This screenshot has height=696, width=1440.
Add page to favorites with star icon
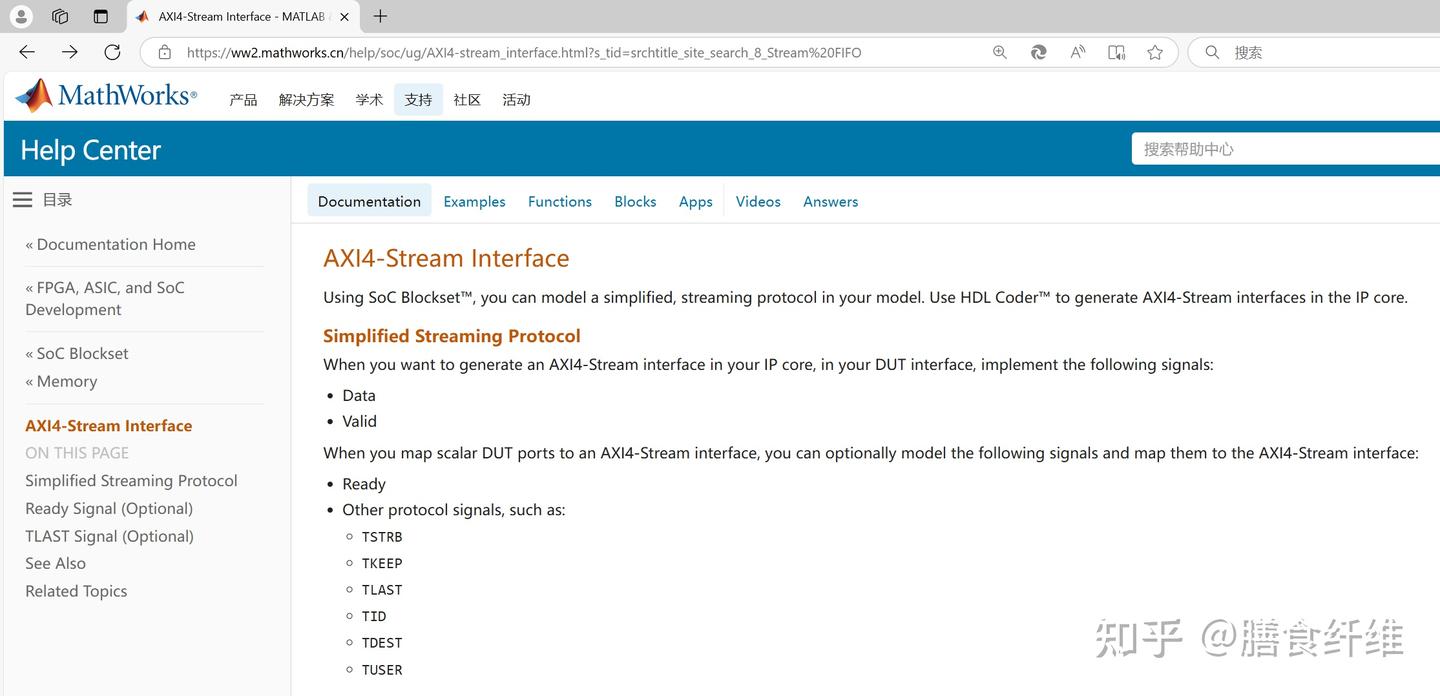click(1155, 52)
